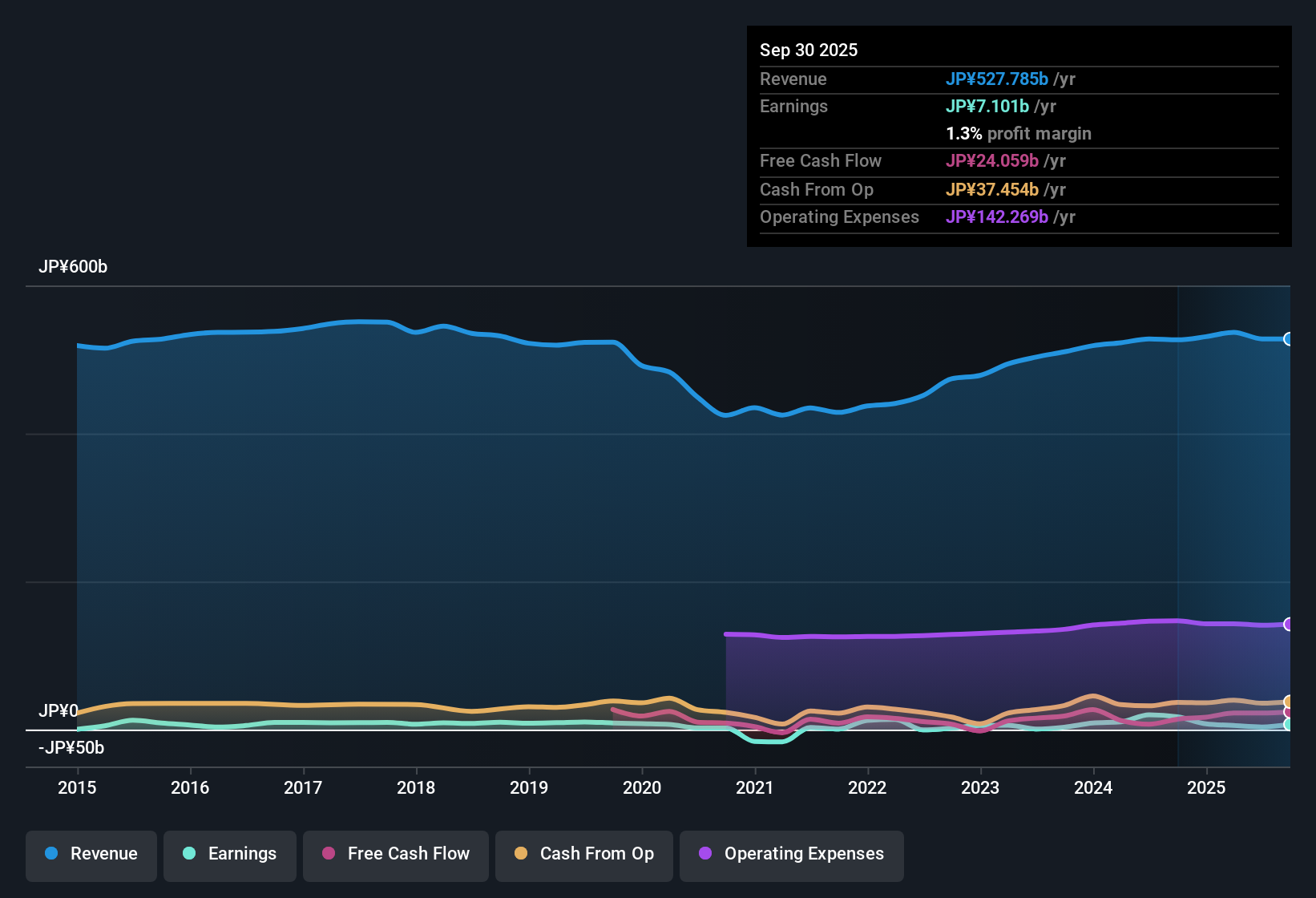Select the 2020 year label on the axis
The image size is (1316, 898).
pyautogui.click(x=642, y=788)
